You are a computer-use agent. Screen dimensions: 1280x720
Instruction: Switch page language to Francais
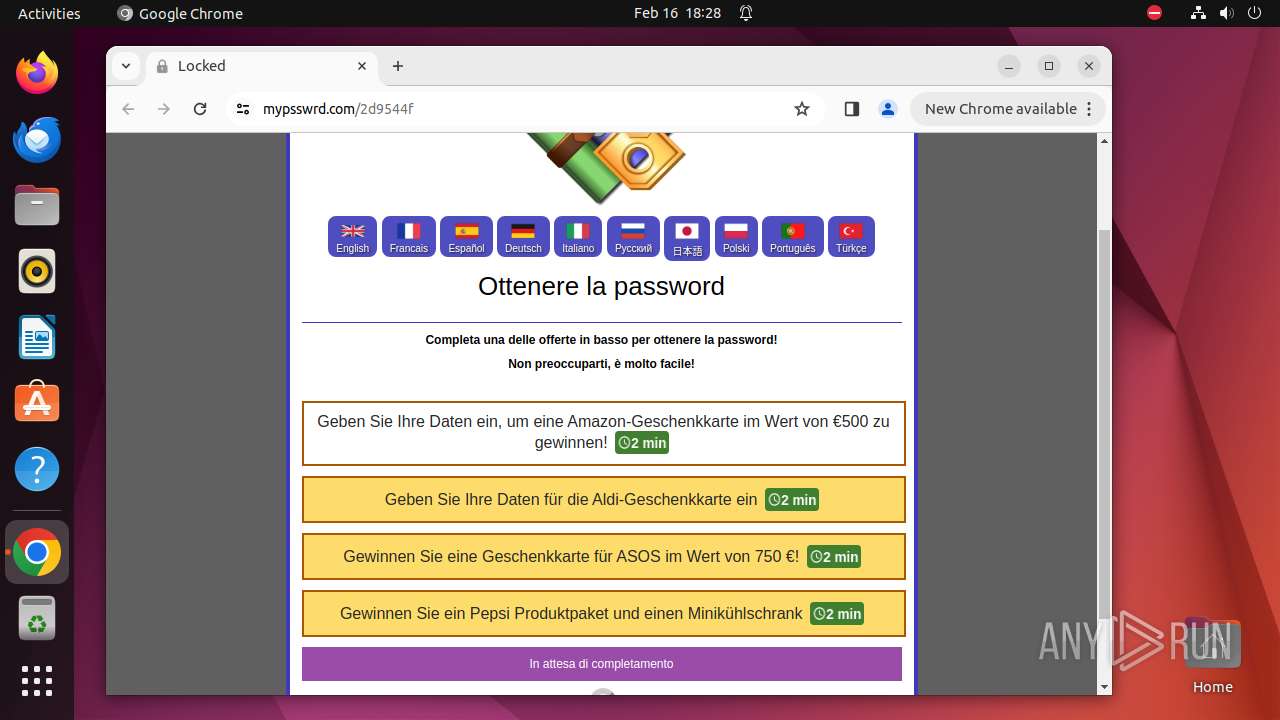coord(409,237)
